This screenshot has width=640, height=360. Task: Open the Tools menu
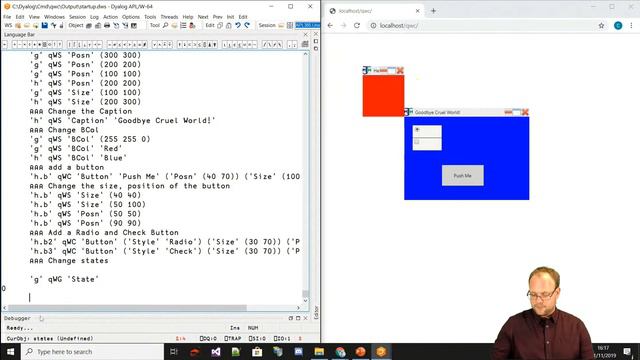tap(150, 17)
